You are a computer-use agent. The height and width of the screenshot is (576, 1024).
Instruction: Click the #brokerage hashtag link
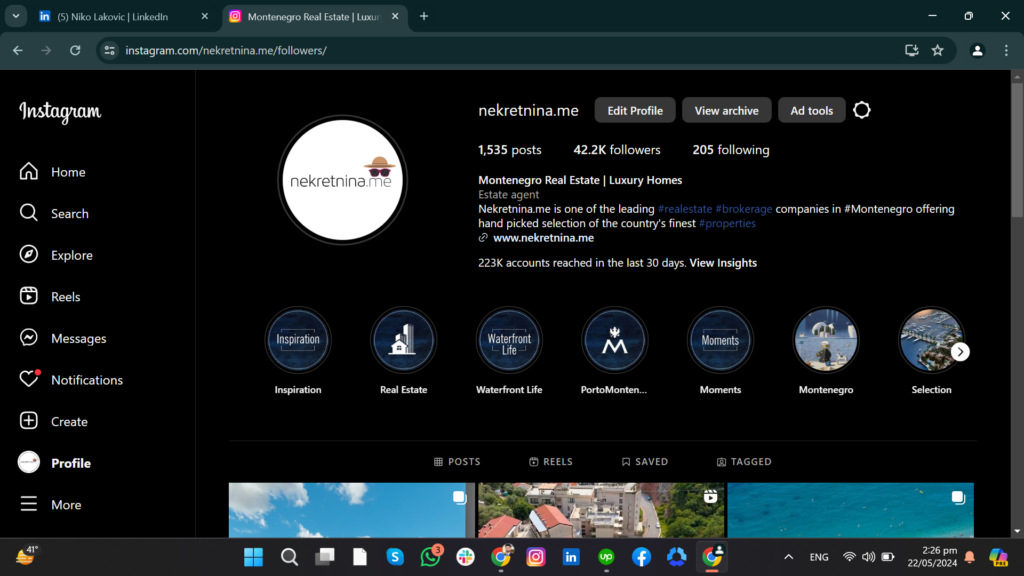pyautogui.click(x=743, y=209)
